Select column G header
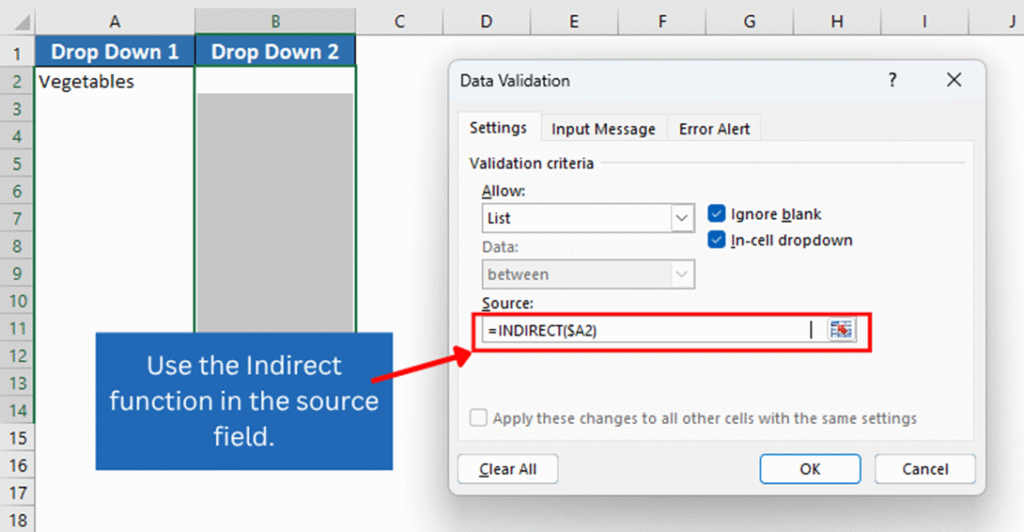 click(749, 22)
